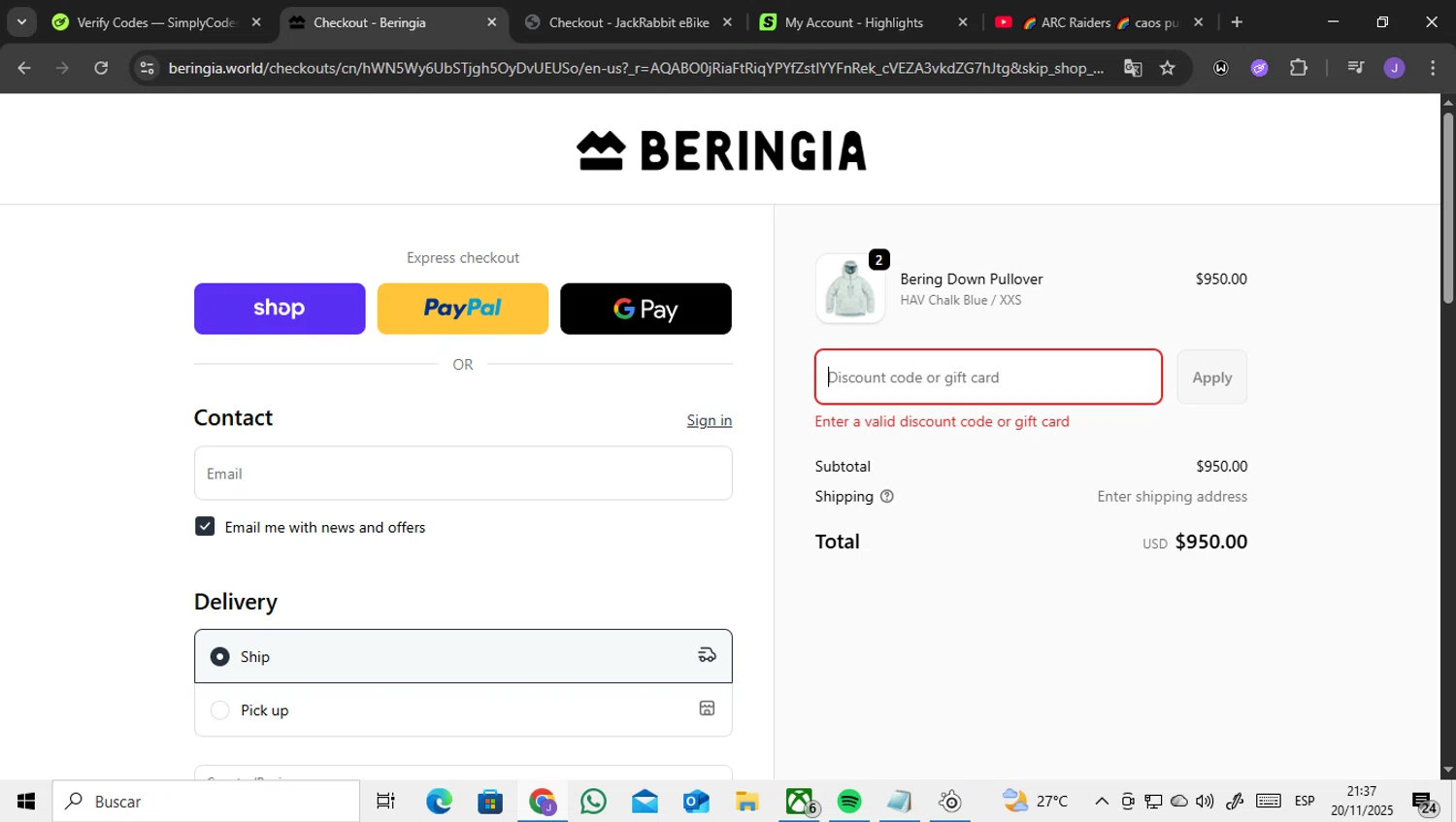1456x822 pixels.
Task: Click the discount code or gift card field
Action: point(988,377)
